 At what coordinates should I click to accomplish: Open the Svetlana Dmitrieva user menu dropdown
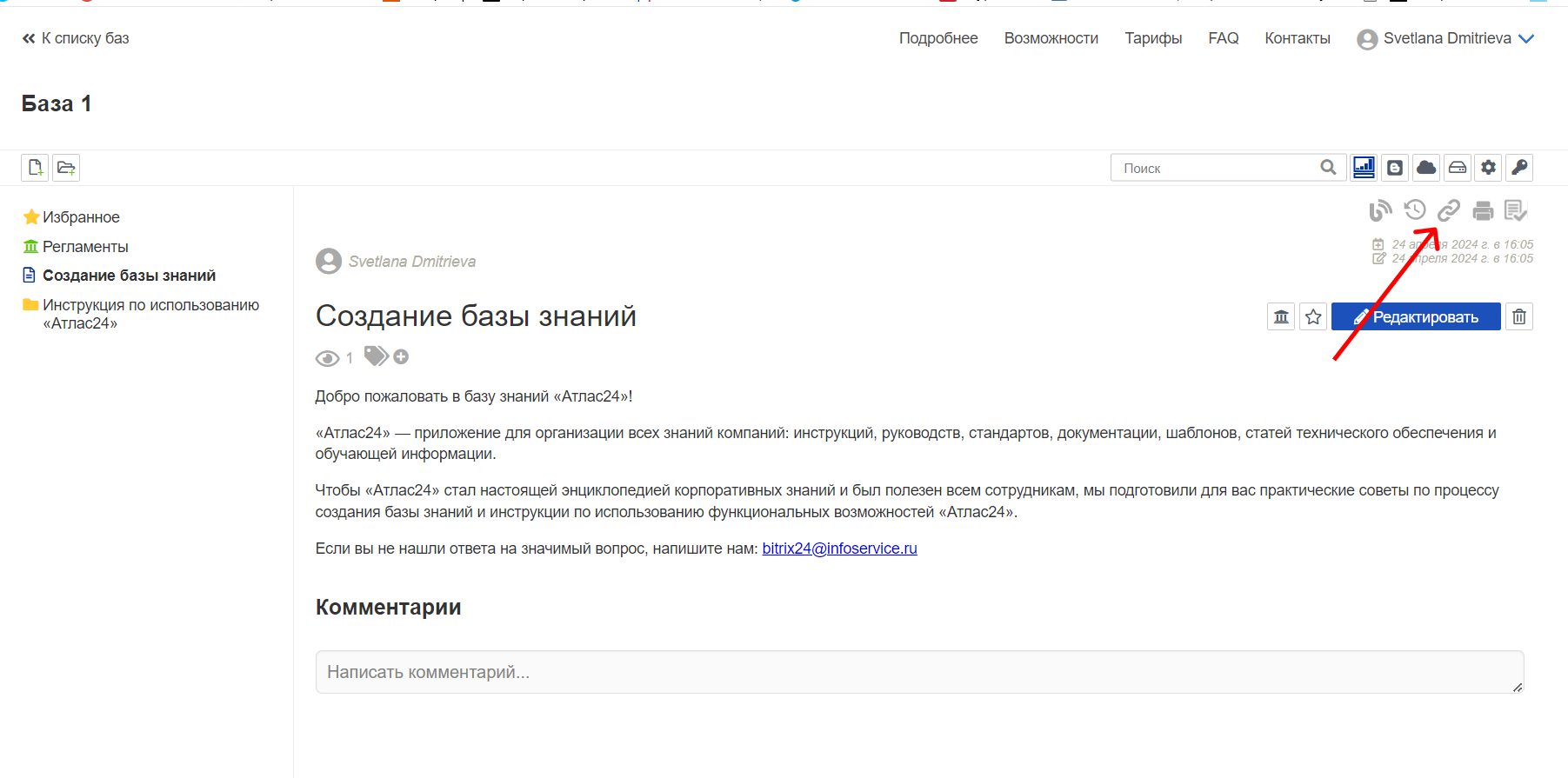1445,38
